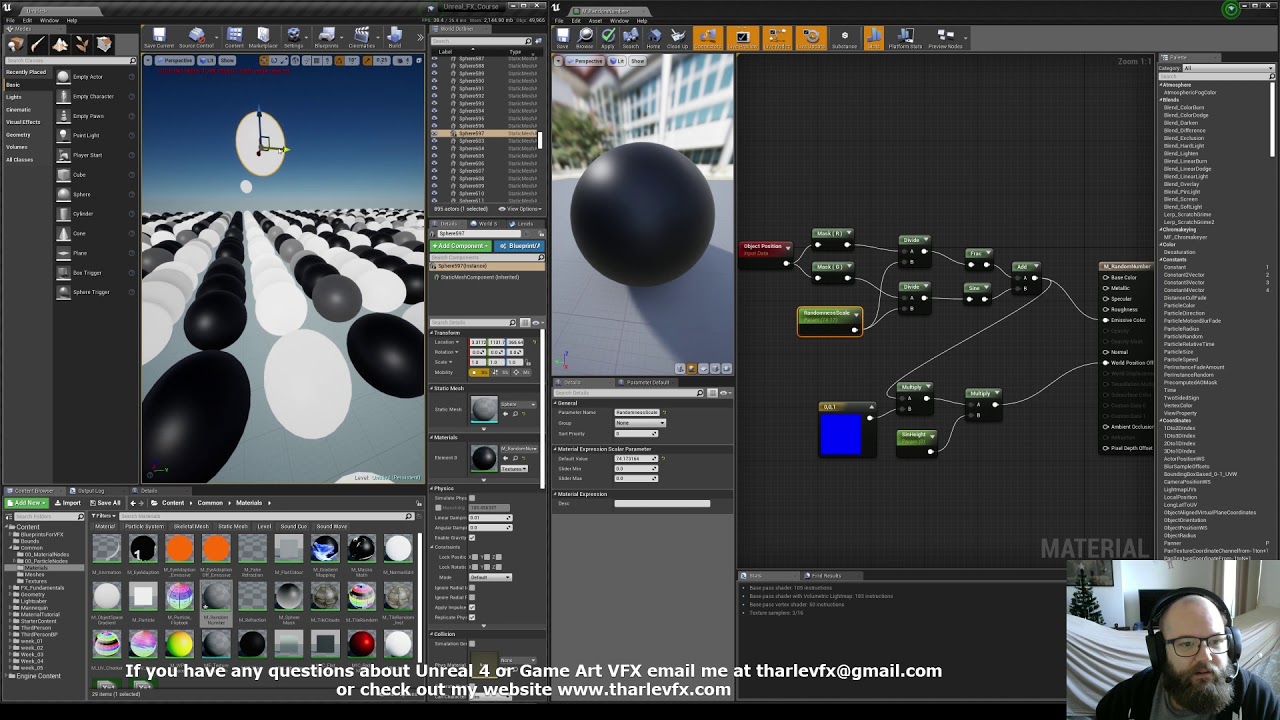This screenshot has height=720, width=1280.
Task: Click the Clean Up icon in material toolbar
Action: pyautogui.click(x=677, y=38)
